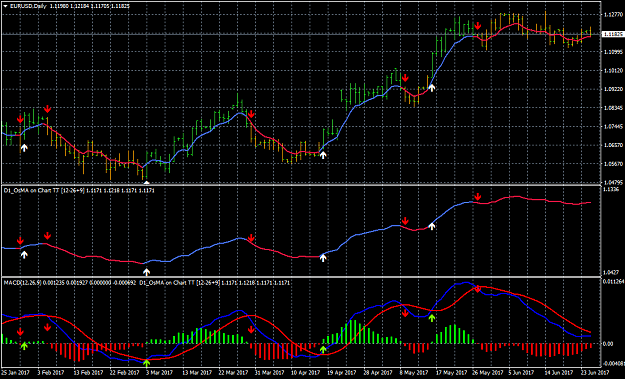Click the 3 Mar 2017 date label
Viewport: 625px width, 379px height.
(159, 373)
